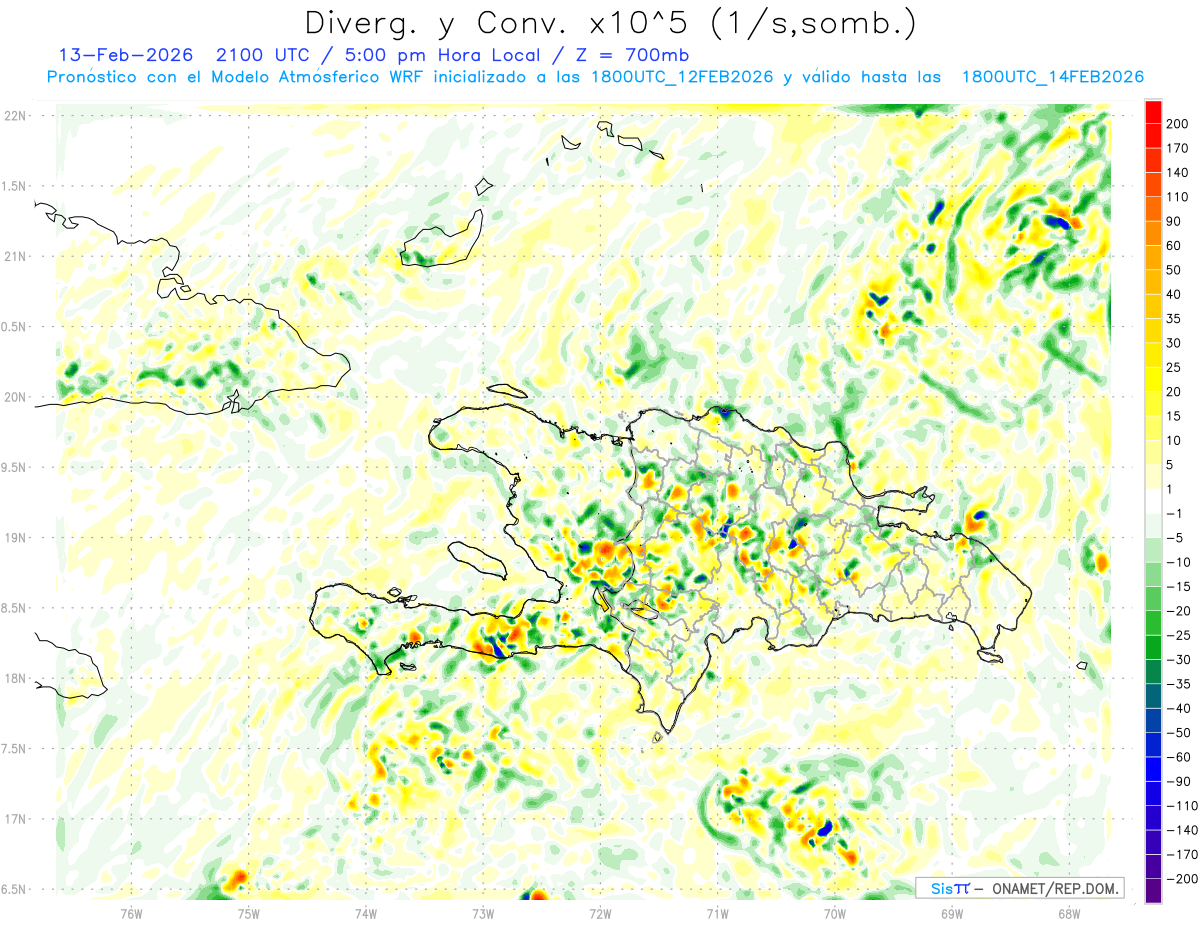Viewport: 1200px width, 927px height.
Task: Click the positive '60' colorbar value
Action: (x=1175, y=246)
